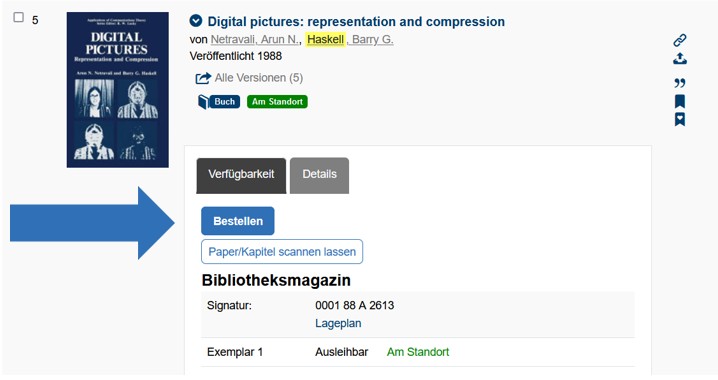The height and width of the screenshot is (380, 718).
Task: Collapse result with circled chevron icon
Action: 196,21
